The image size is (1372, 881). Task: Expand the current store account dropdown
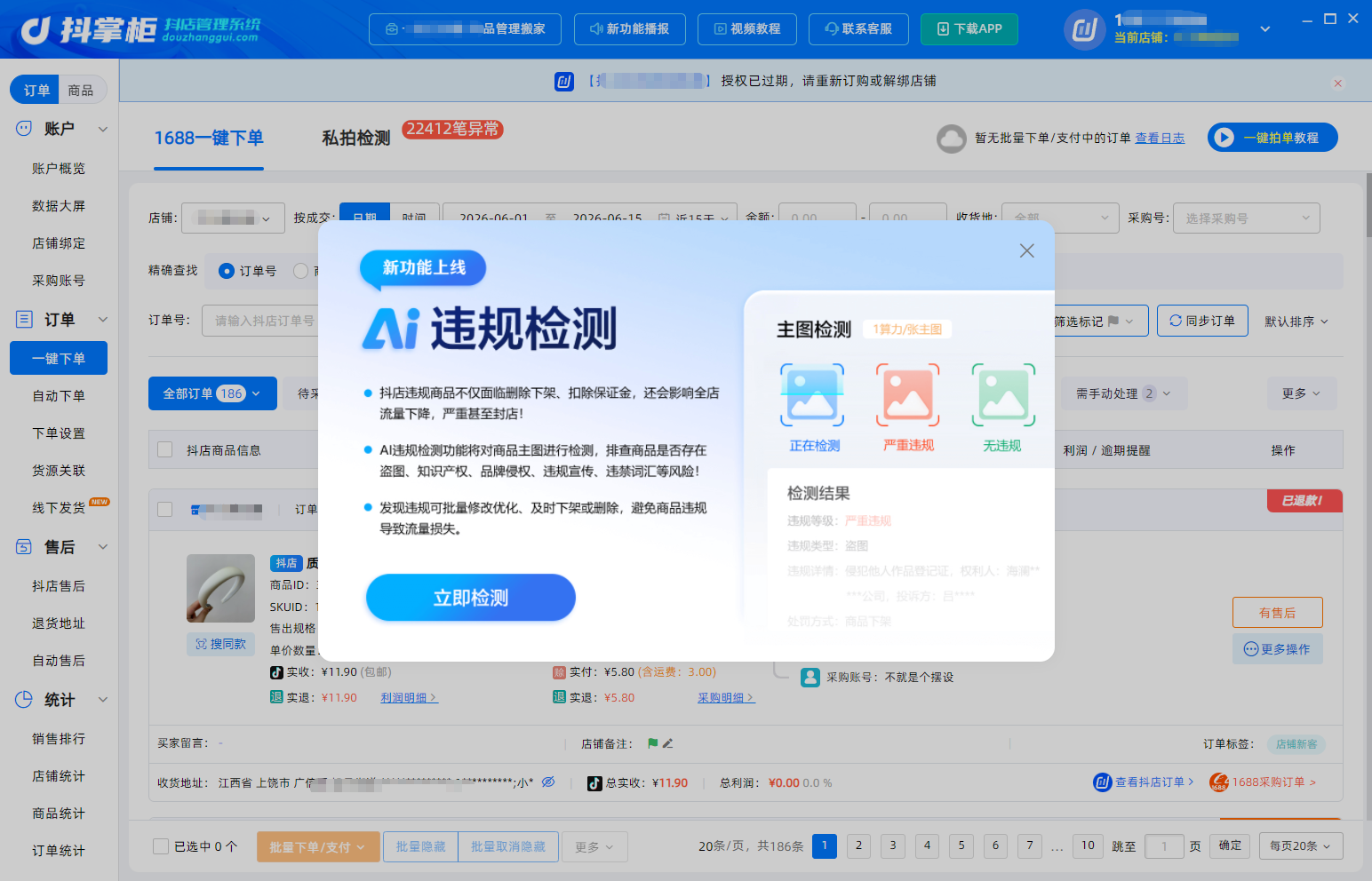(x=1265, y=29)
